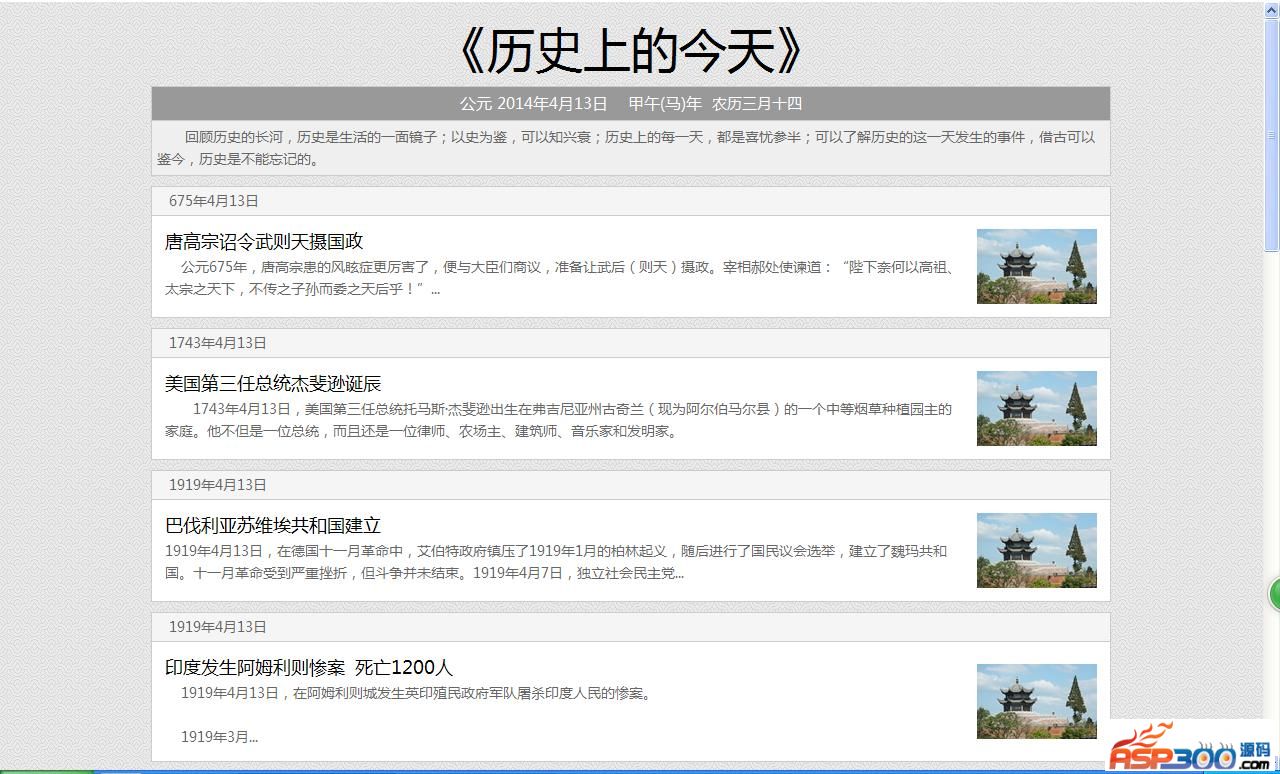The image size is (1280, 774).
Task: Click the green floating button at right edge
Action: (1274, 594)
